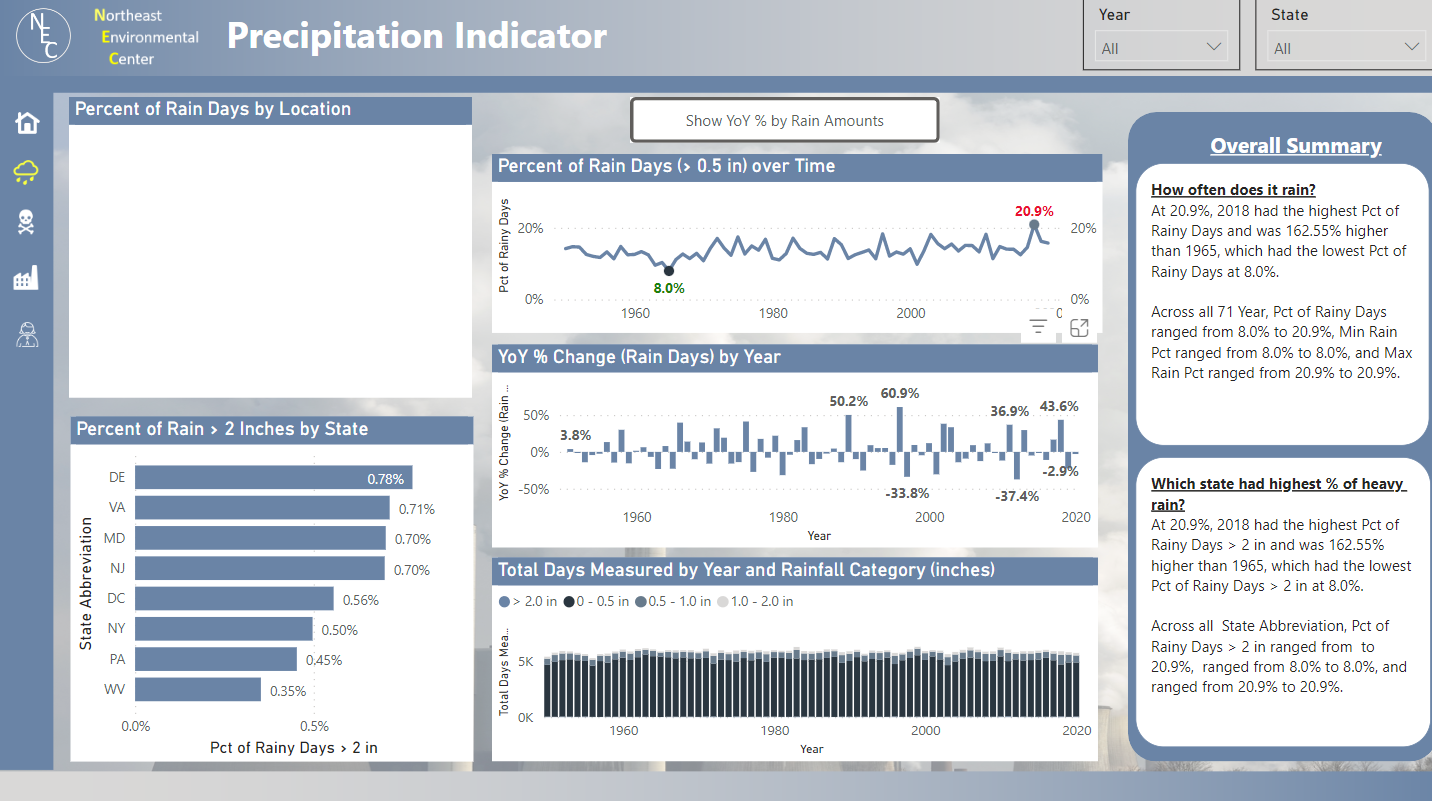Go to the Home page icon
This screenshot has height=801, width=1432.
[27, 123]
